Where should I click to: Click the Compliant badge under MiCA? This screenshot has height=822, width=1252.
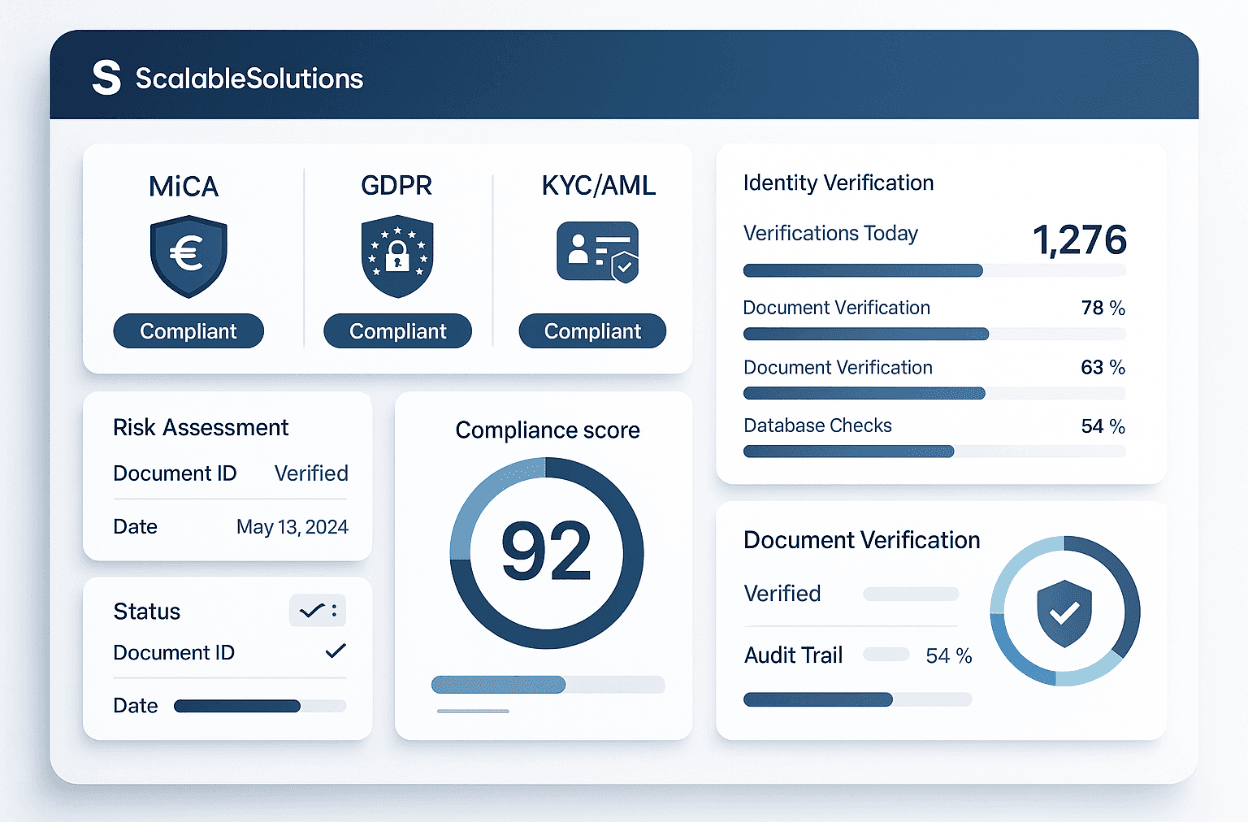(188, 331)
